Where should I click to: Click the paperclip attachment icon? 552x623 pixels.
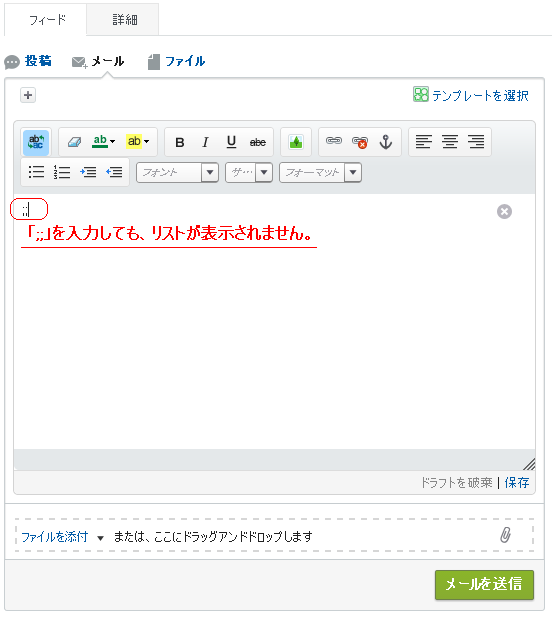pyautogui.click(x=505, y=535)
